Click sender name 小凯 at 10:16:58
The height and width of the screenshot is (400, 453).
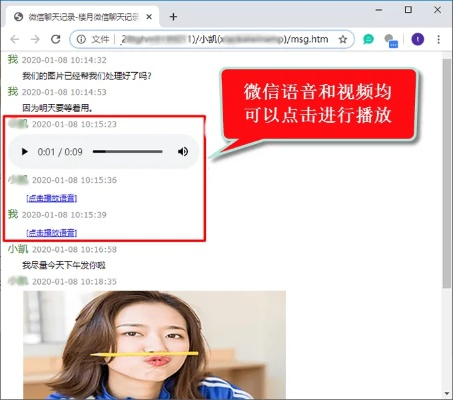tap(18, 249)
